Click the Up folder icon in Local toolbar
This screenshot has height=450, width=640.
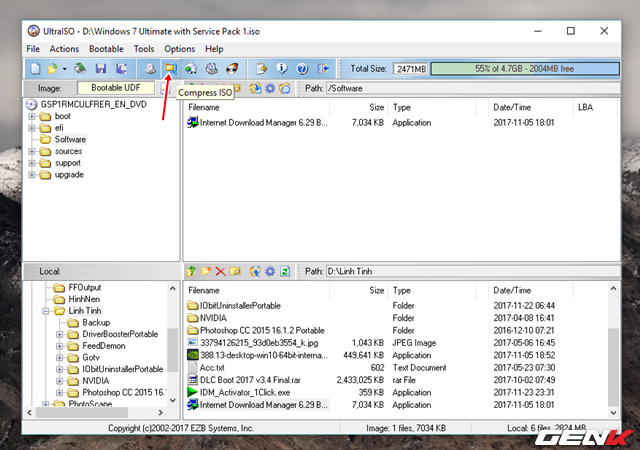191,271
